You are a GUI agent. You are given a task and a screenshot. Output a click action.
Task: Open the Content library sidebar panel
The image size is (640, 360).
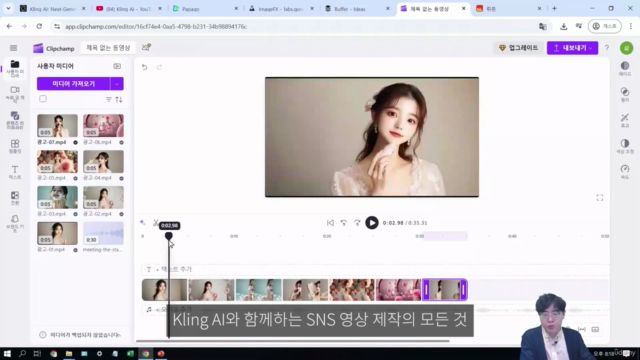coord(15,120)
